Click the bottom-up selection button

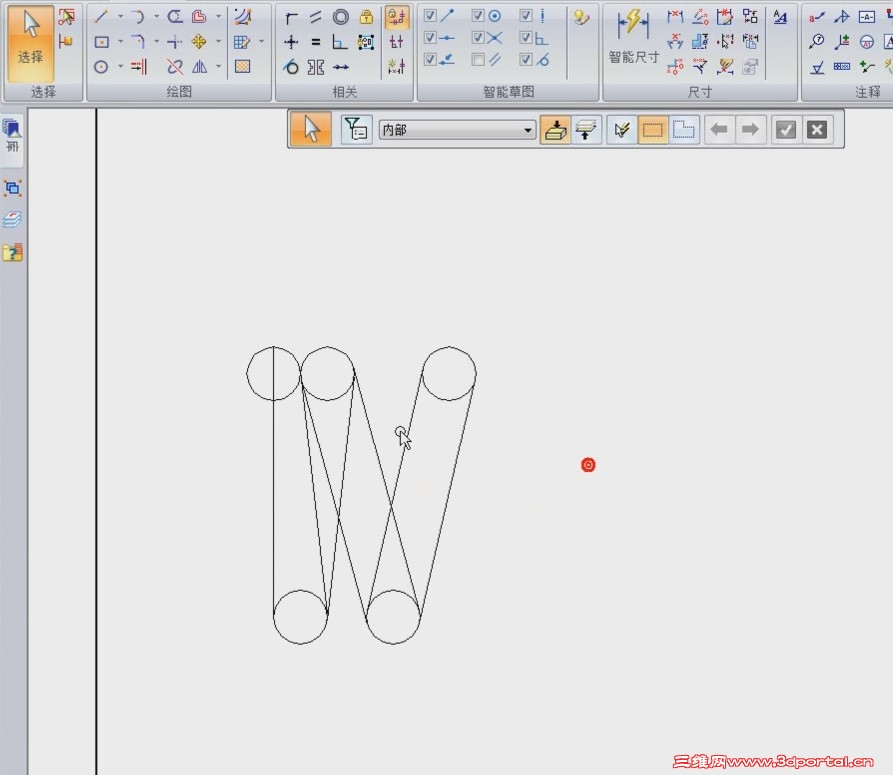(555, 129)
